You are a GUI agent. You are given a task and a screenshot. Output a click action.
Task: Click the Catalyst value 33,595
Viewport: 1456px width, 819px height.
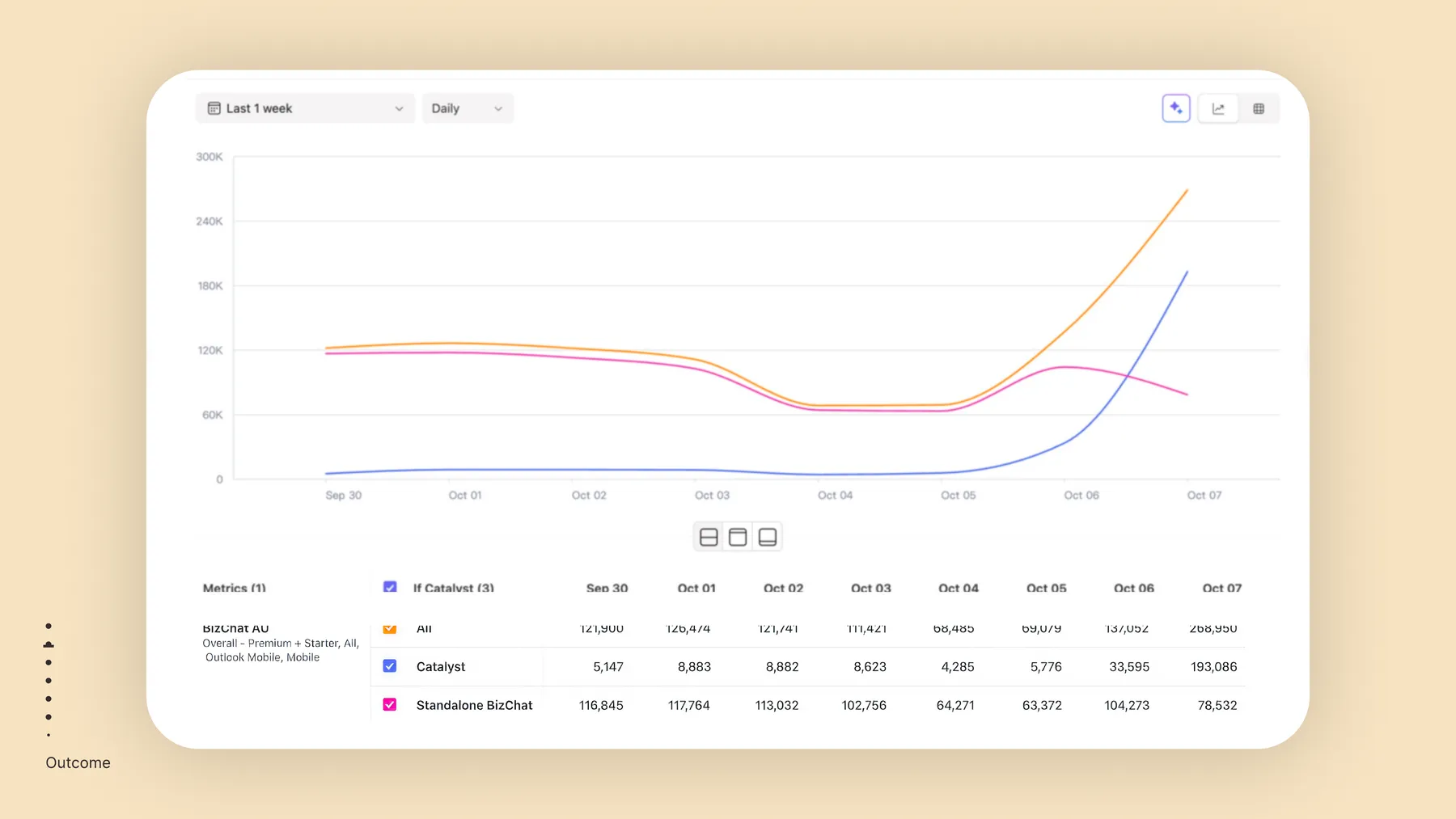1129,667
